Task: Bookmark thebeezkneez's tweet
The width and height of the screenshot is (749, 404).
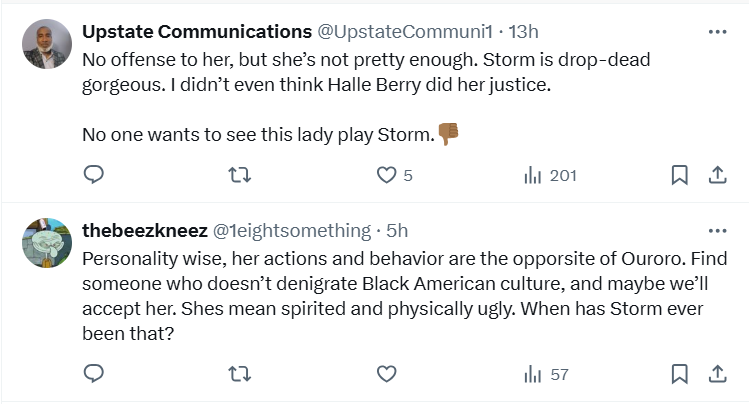Action: [x=679, y=374]
